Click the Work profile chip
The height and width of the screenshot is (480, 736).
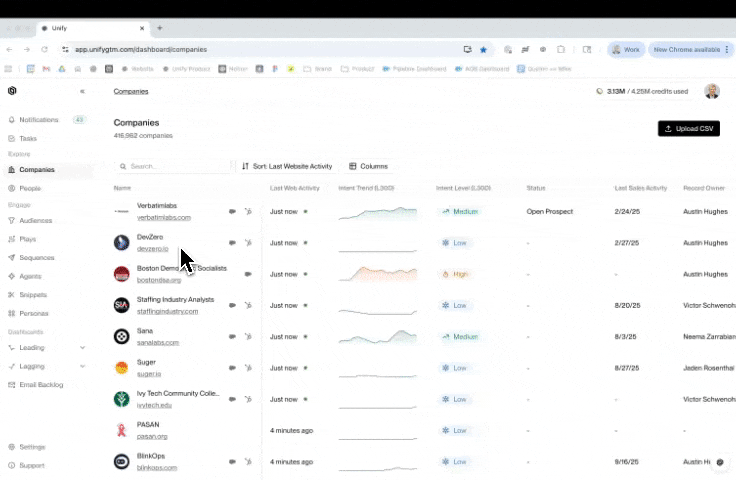point(626,49)
